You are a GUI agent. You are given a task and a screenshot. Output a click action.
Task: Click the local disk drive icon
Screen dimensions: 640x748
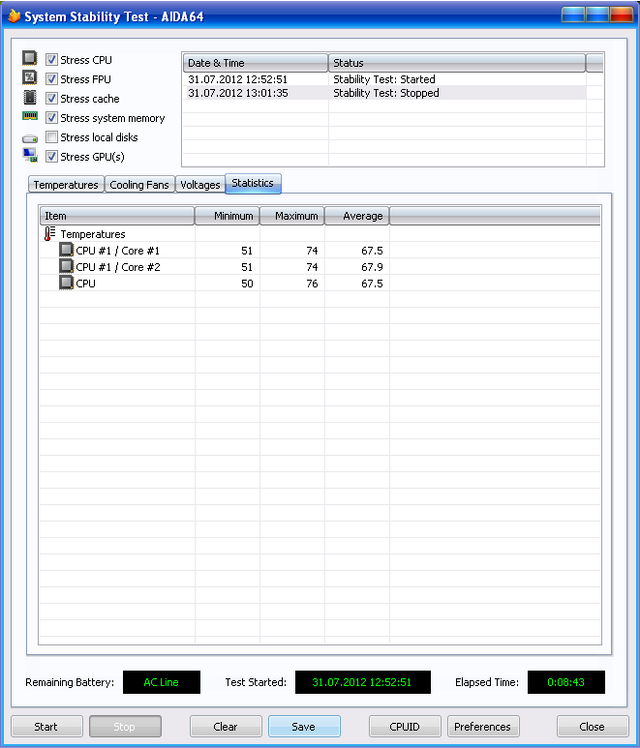point(30,137)
